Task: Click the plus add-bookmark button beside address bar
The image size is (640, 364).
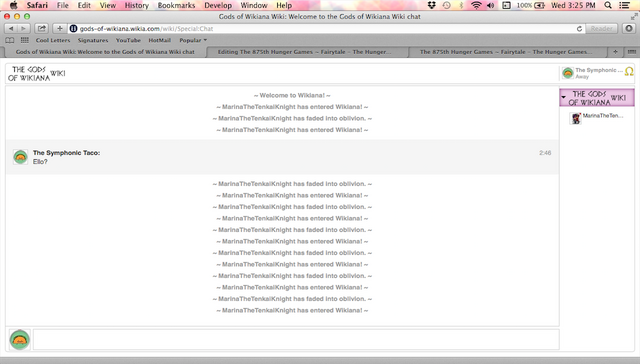Action: (x=60, y=29)
